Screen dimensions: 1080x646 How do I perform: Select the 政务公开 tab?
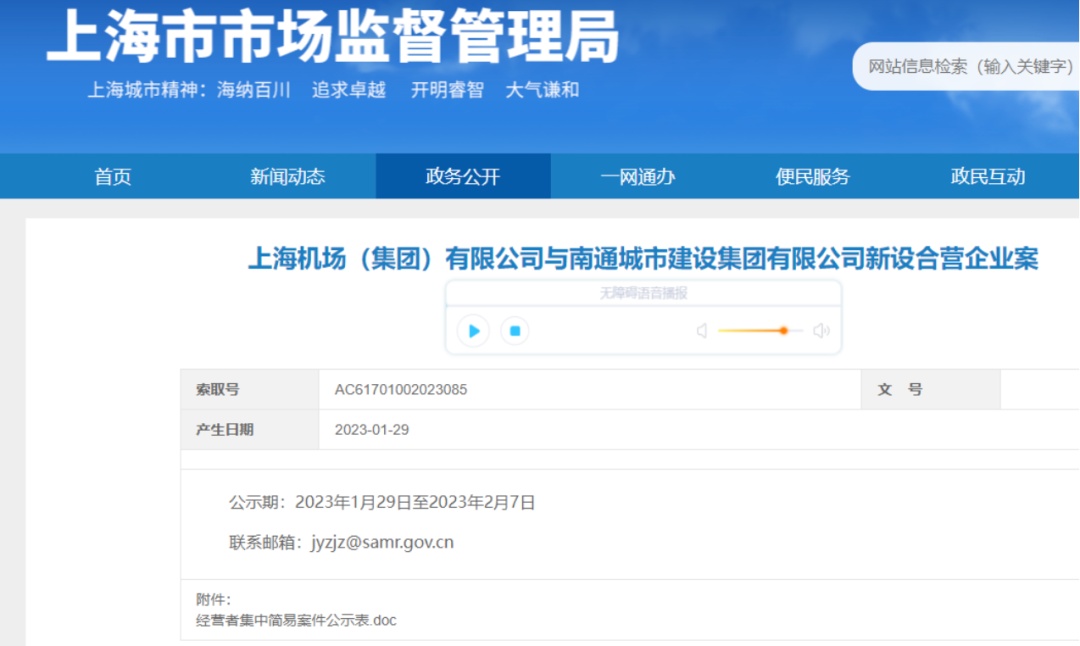(463, 177)
